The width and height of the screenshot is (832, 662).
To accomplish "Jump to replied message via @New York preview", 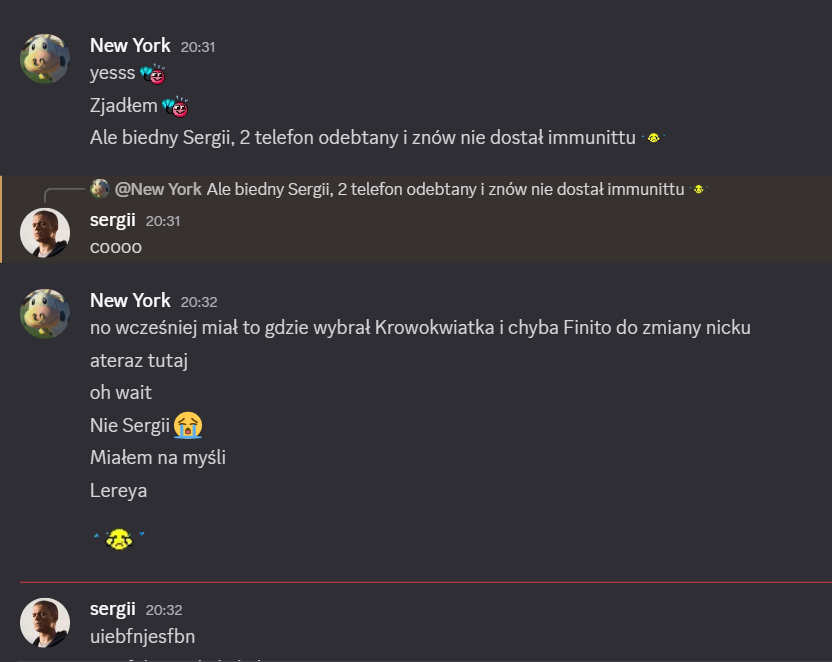I will [399, 189].
